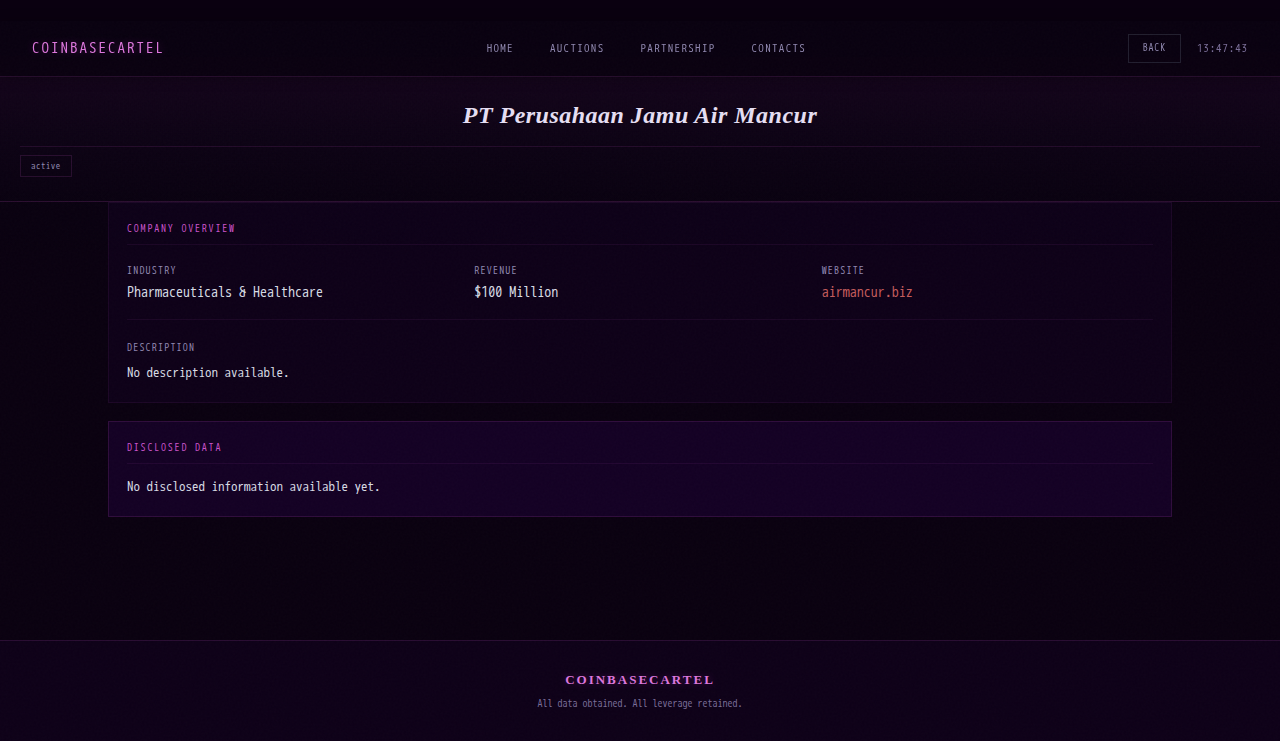Click the $100 Million revenue value
Screen dimensions: 1280x741
pyautogui.click(x=516, y=292)
